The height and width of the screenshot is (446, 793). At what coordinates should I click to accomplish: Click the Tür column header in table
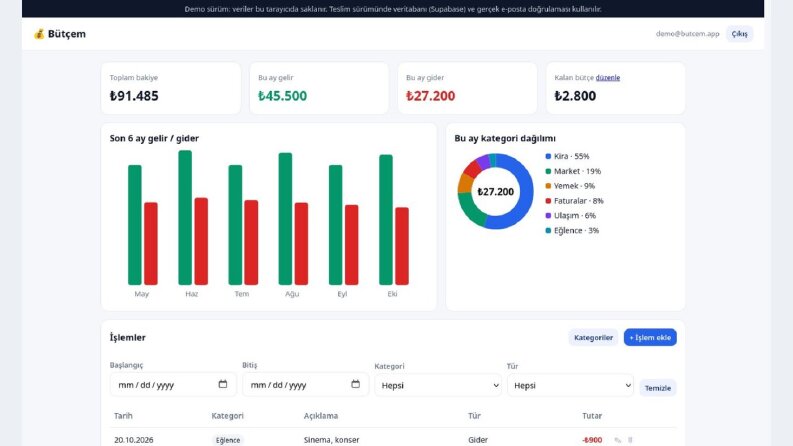click(474, 416)
